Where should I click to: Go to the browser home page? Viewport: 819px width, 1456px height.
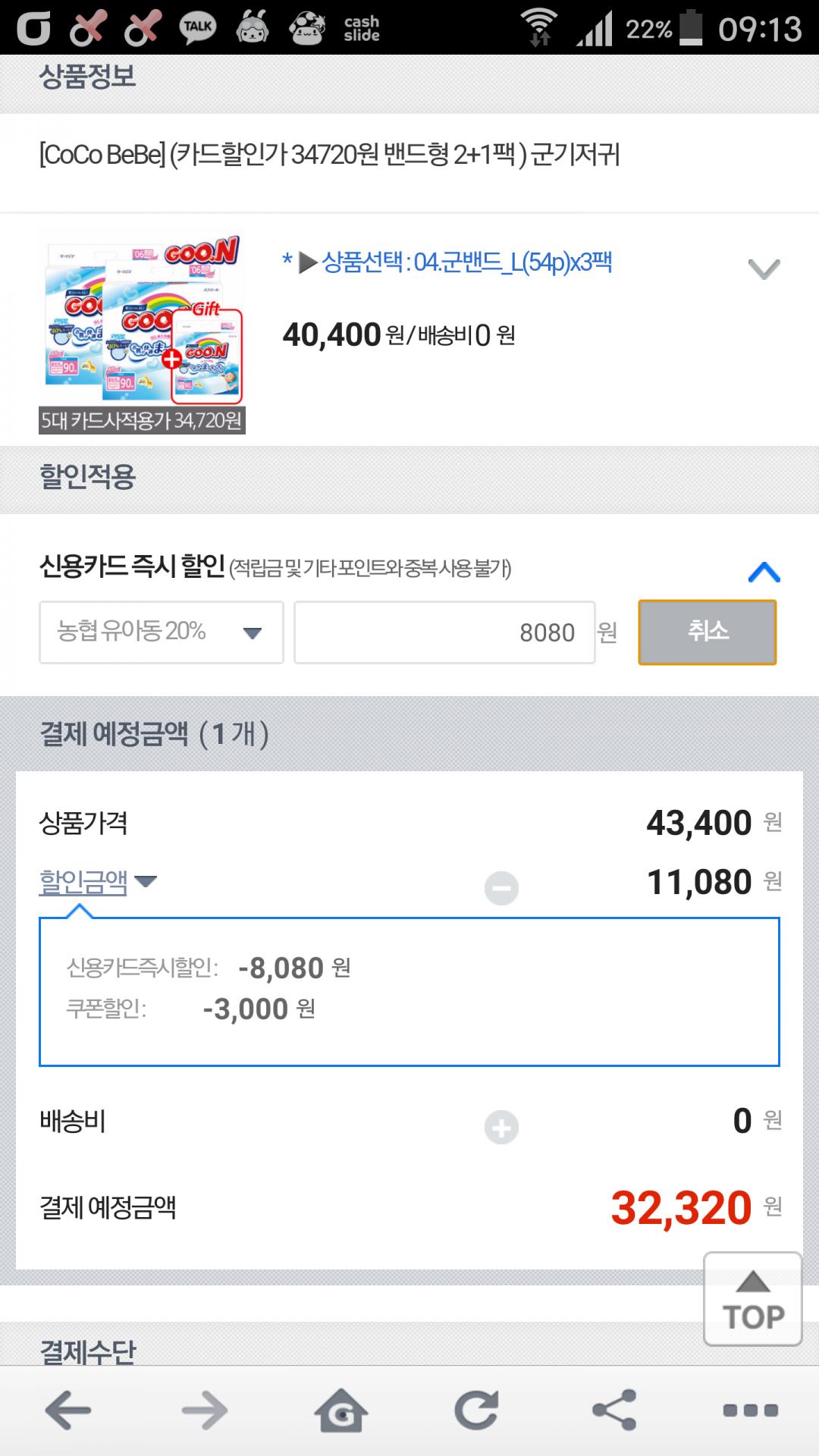point(341,1411)
